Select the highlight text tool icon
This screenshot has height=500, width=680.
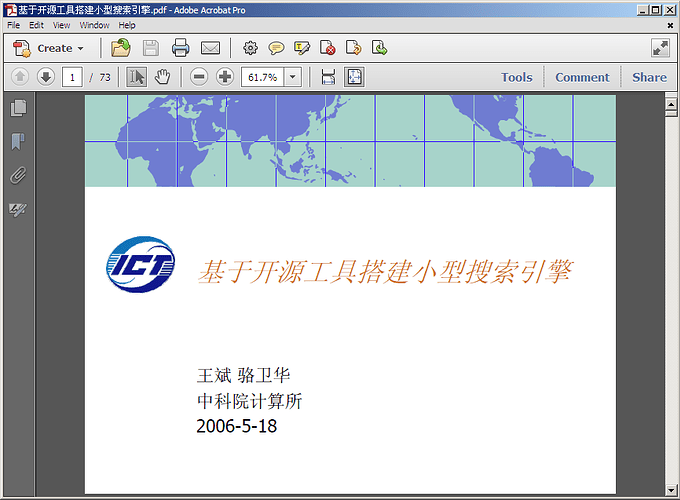point(302,48)
